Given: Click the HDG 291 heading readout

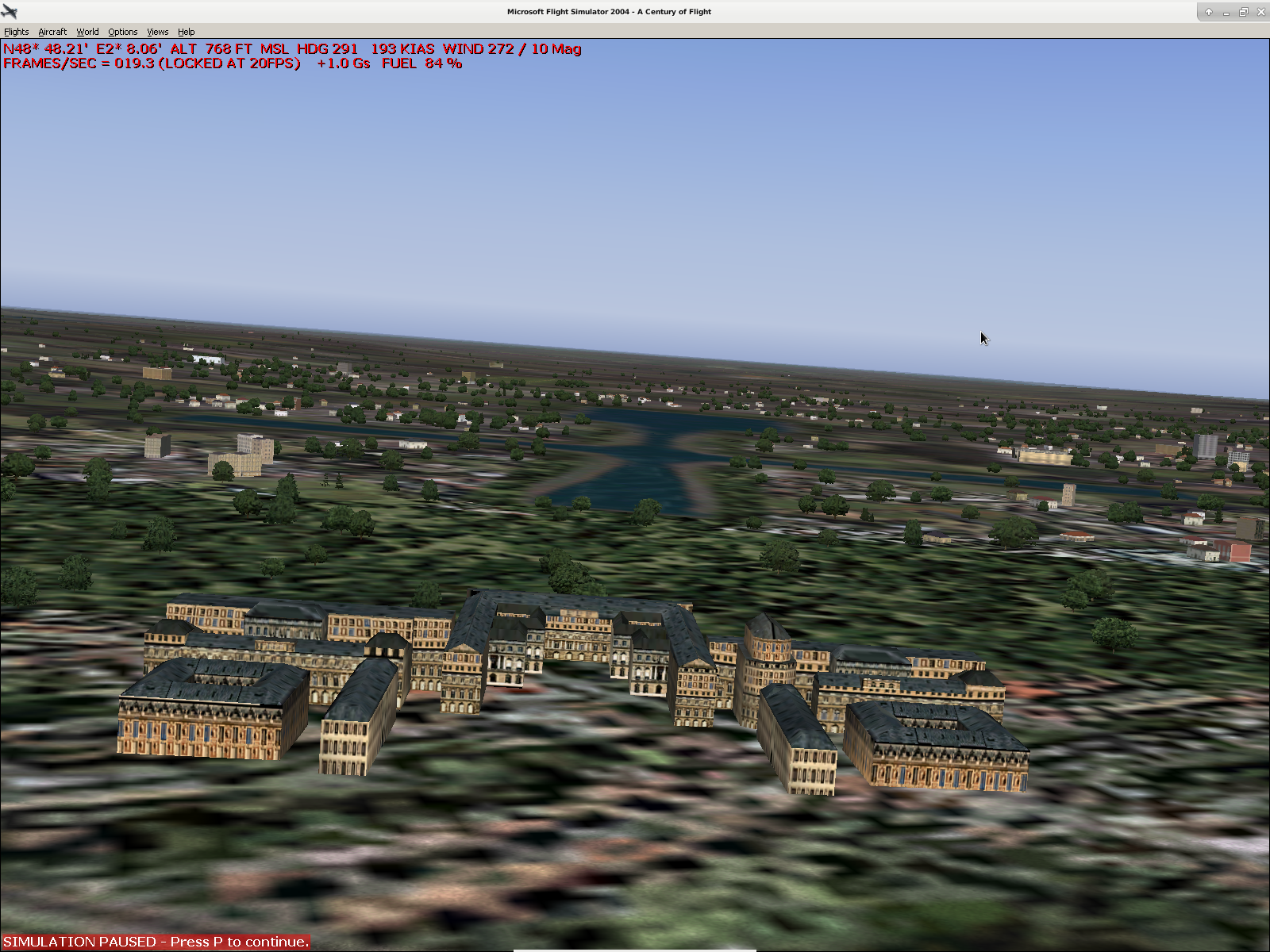Looking at the screenshot, I should [327, 49].
